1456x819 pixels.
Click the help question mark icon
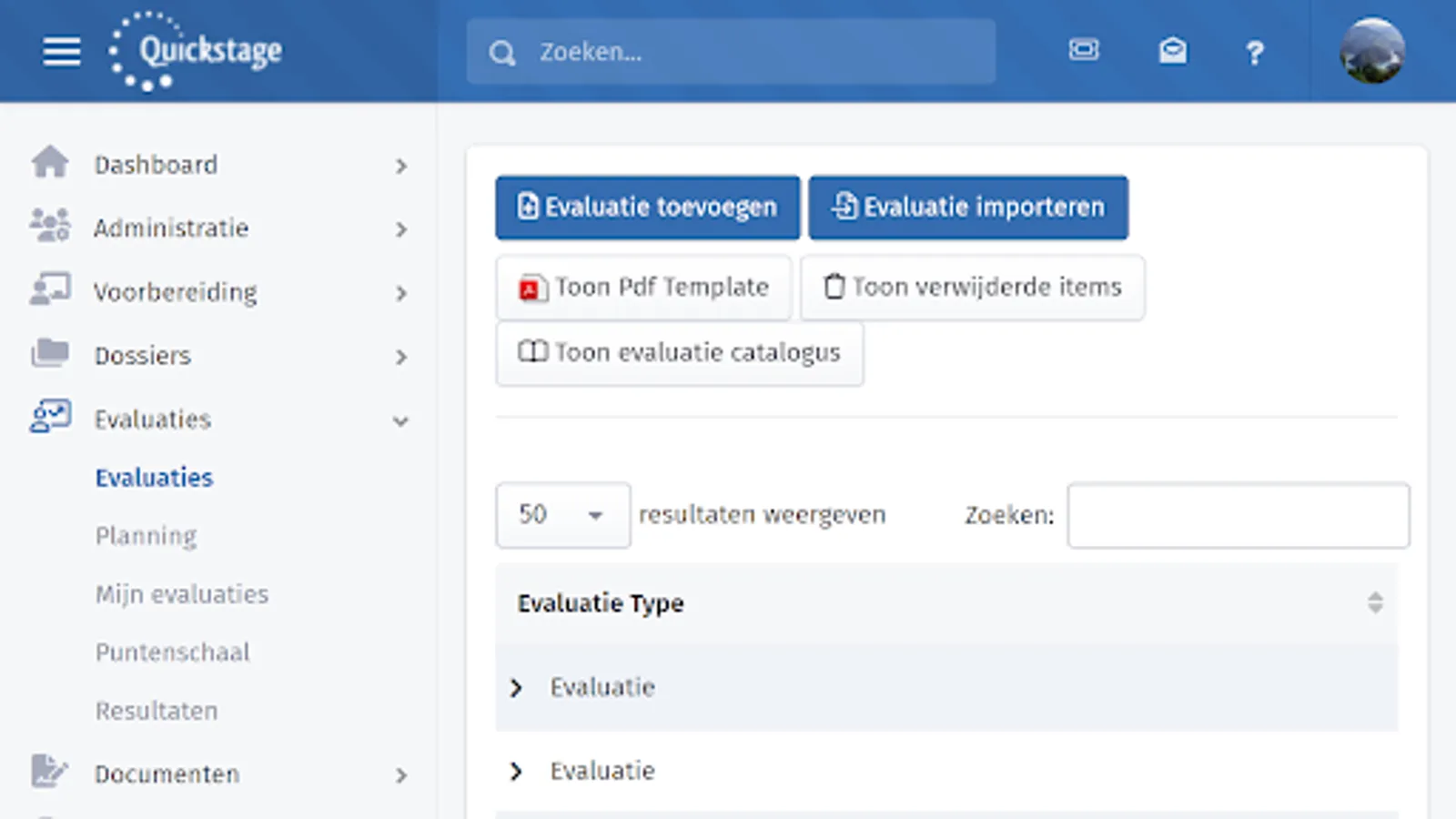[1255, 53]
